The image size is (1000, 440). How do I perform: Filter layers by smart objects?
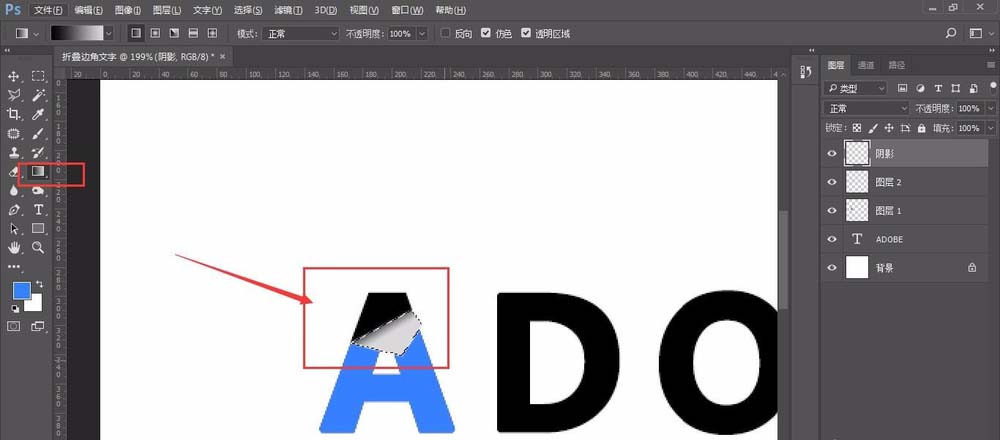pyautogui.click(x=973, y=89)
